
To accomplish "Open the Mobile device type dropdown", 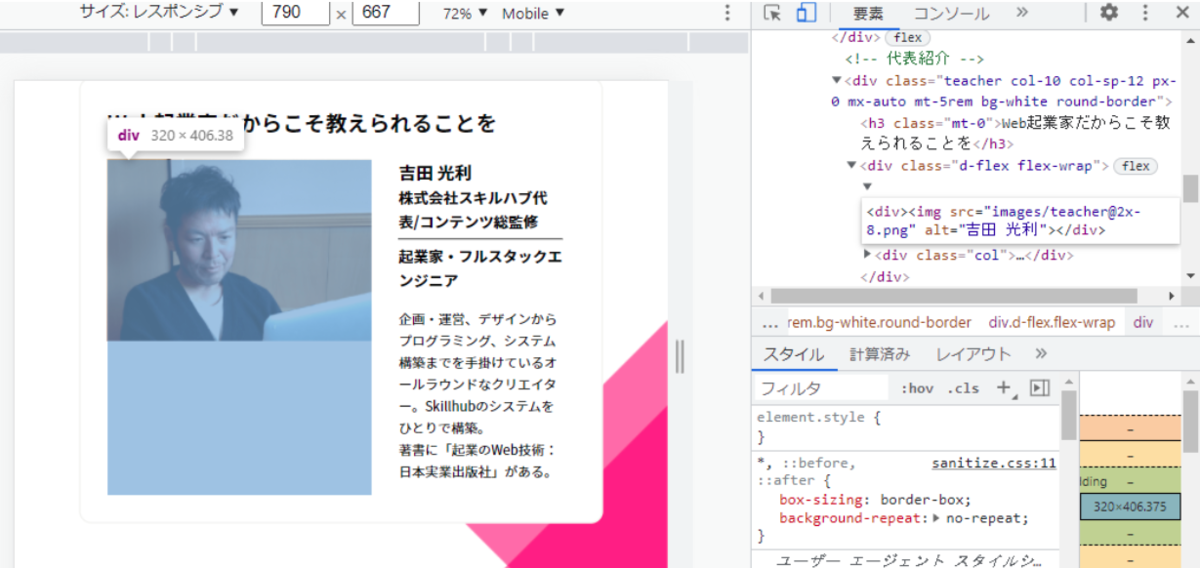I will pos(533,13).
